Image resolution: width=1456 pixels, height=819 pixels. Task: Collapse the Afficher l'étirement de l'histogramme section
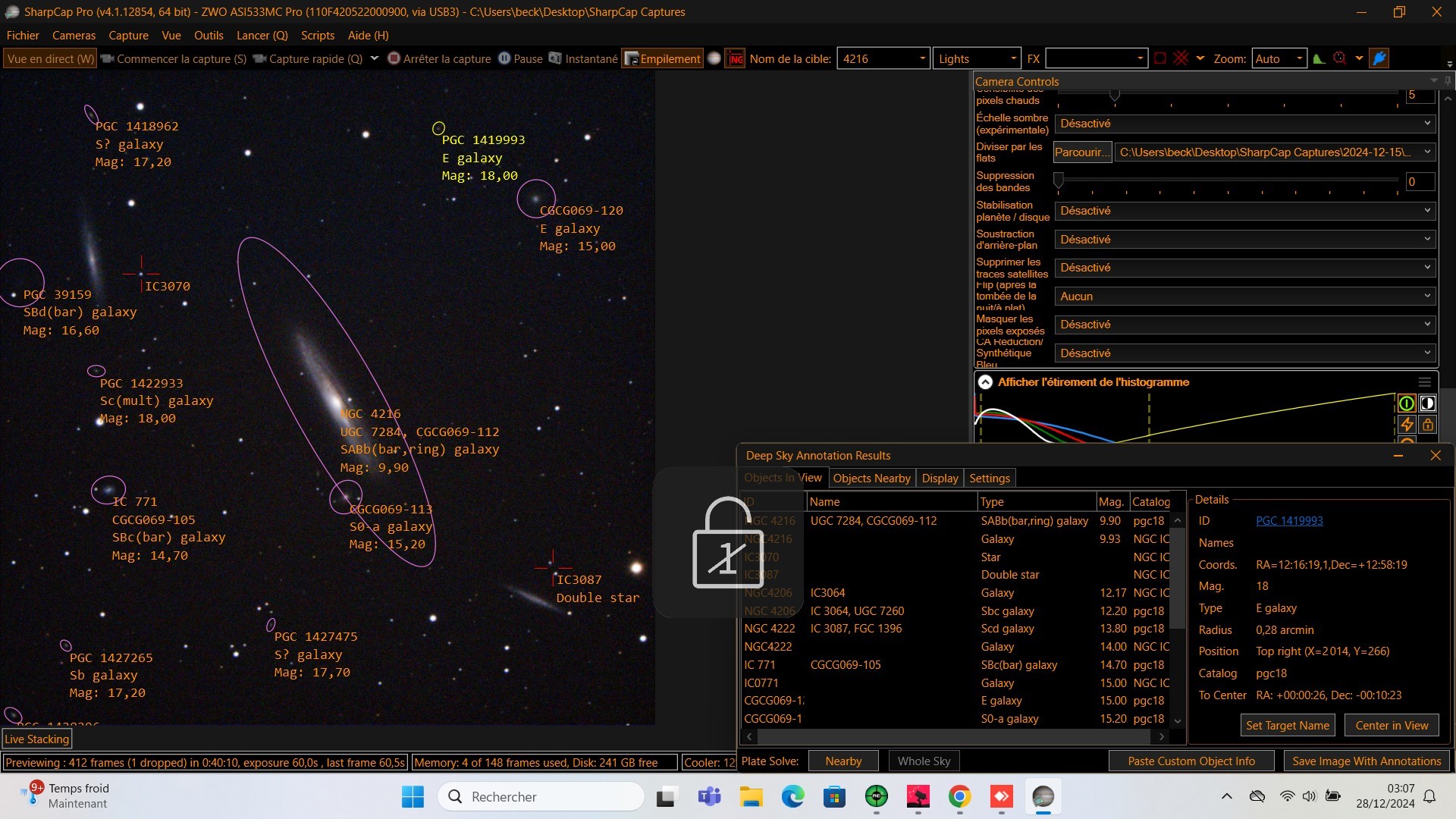pyautogui.click(x=985, y=382)
